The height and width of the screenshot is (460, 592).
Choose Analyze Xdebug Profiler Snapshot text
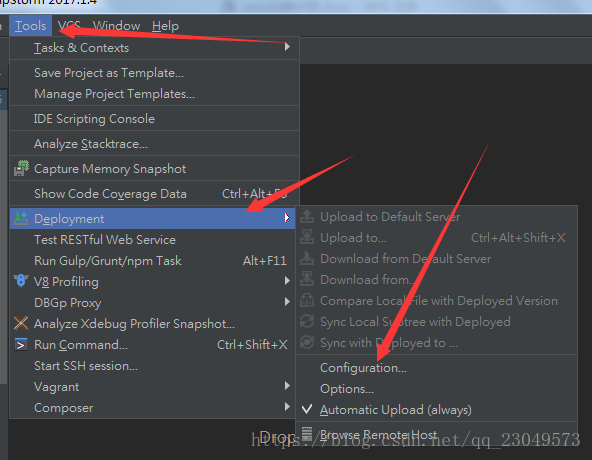134,324
